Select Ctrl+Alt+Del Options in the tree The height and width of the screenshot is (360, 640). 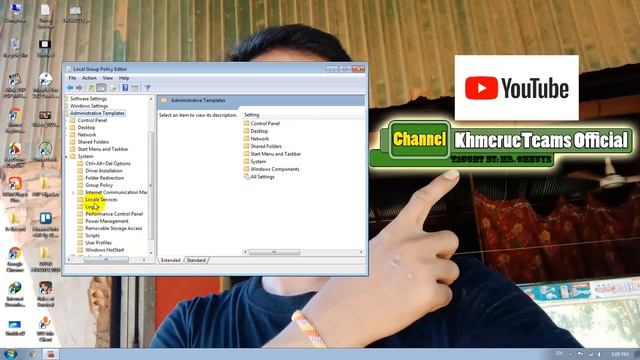tap(108, 164)
